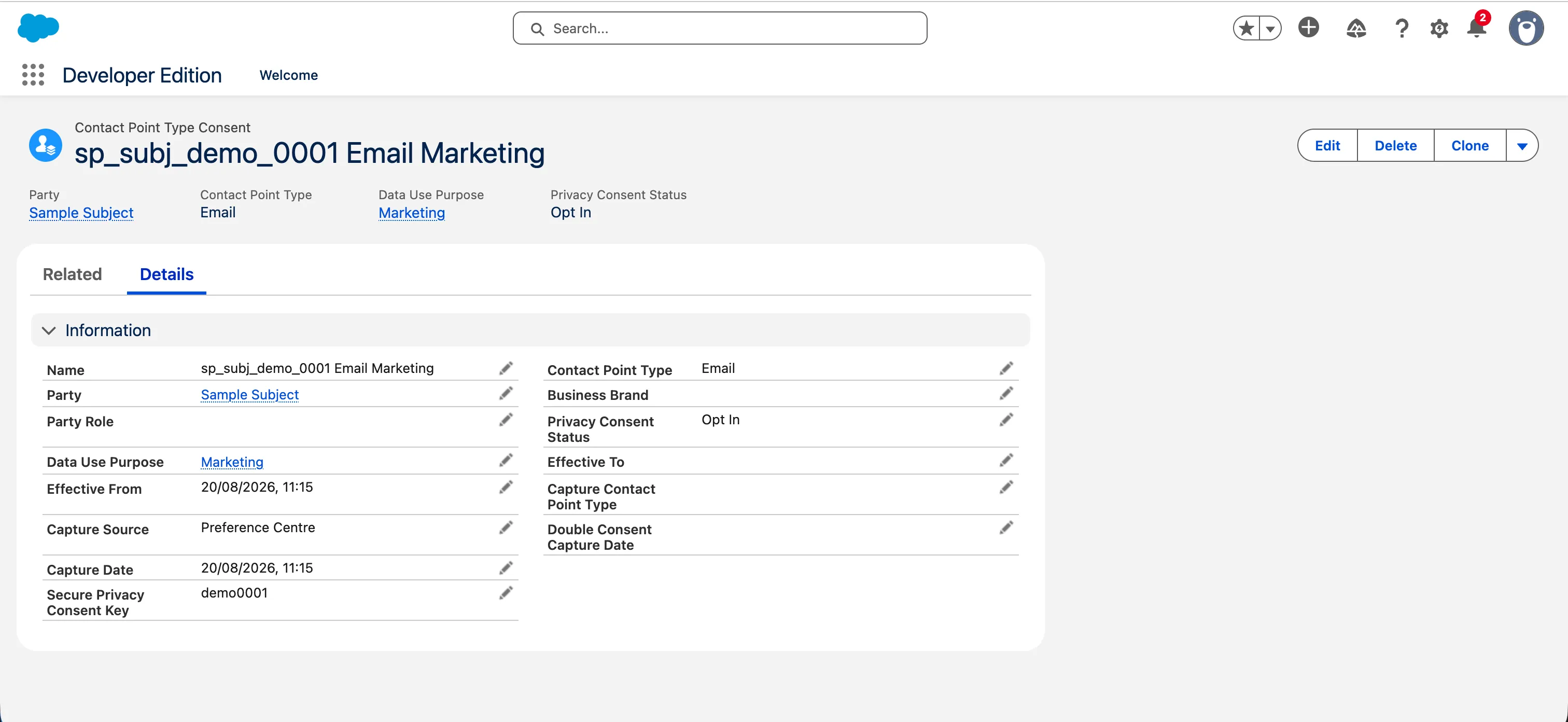Edit the Capture Date pencil icon
Viewport: 1568px width, 722px height.
pyautogui.click(x=506, y=568)
